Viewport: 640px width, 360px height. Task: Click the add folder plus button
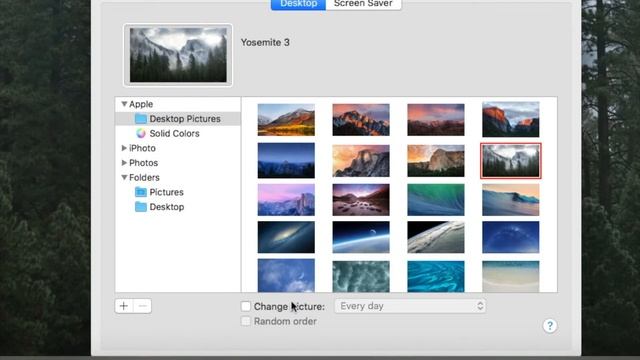click(x=124, y=306)
